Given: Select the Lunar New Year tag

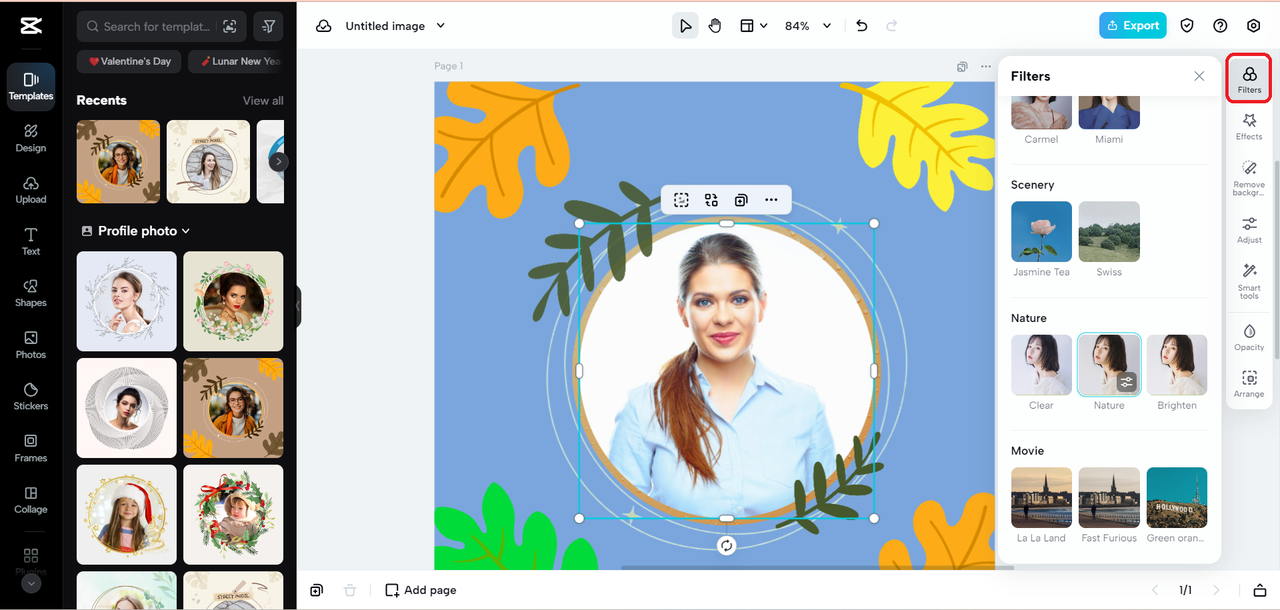Looking at the screenshot, I should pyautogui.click(x=236, y=61).
